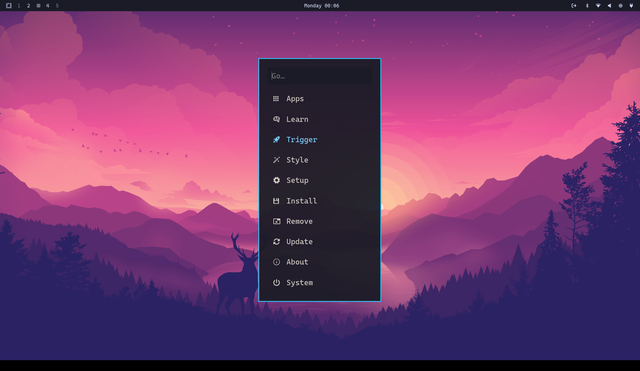Open the Setup menu entry

[320, 180]
